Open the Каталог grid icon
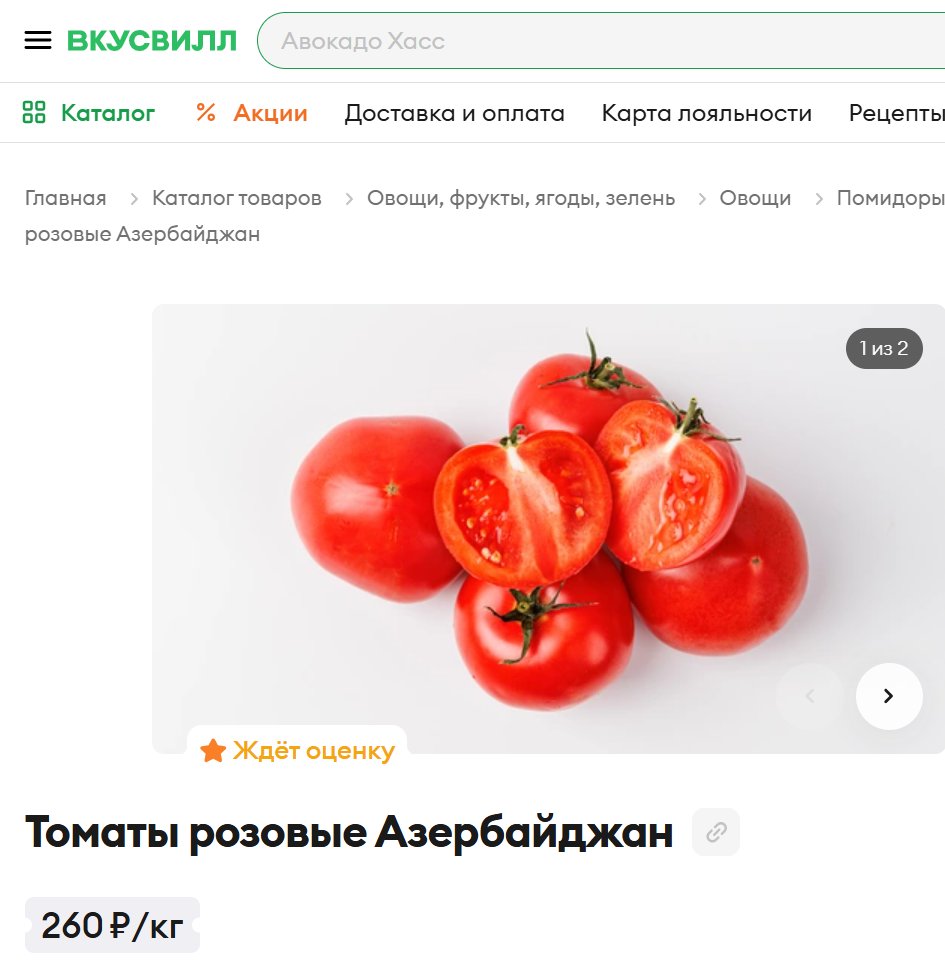Screen dimensions: 945x979 (34, 112)
